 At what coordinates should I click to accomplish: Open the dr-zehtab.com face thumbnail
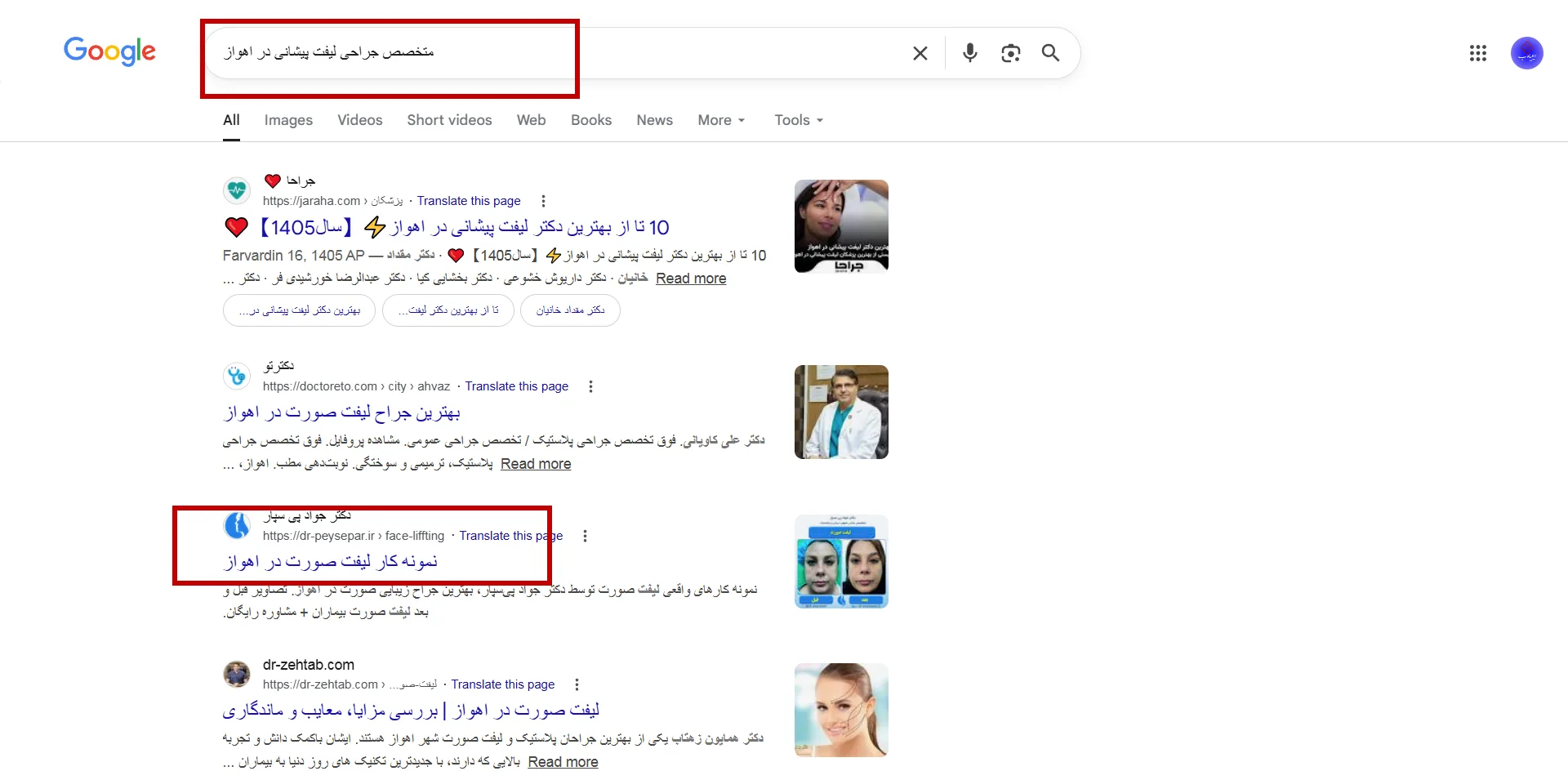[841, 710]
